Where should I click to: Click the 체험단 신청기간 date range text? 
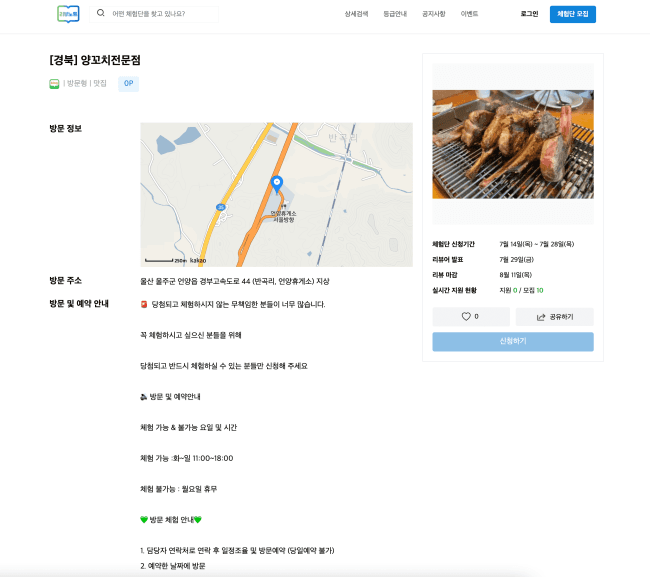pyautogui.click(x=537, y=244)
